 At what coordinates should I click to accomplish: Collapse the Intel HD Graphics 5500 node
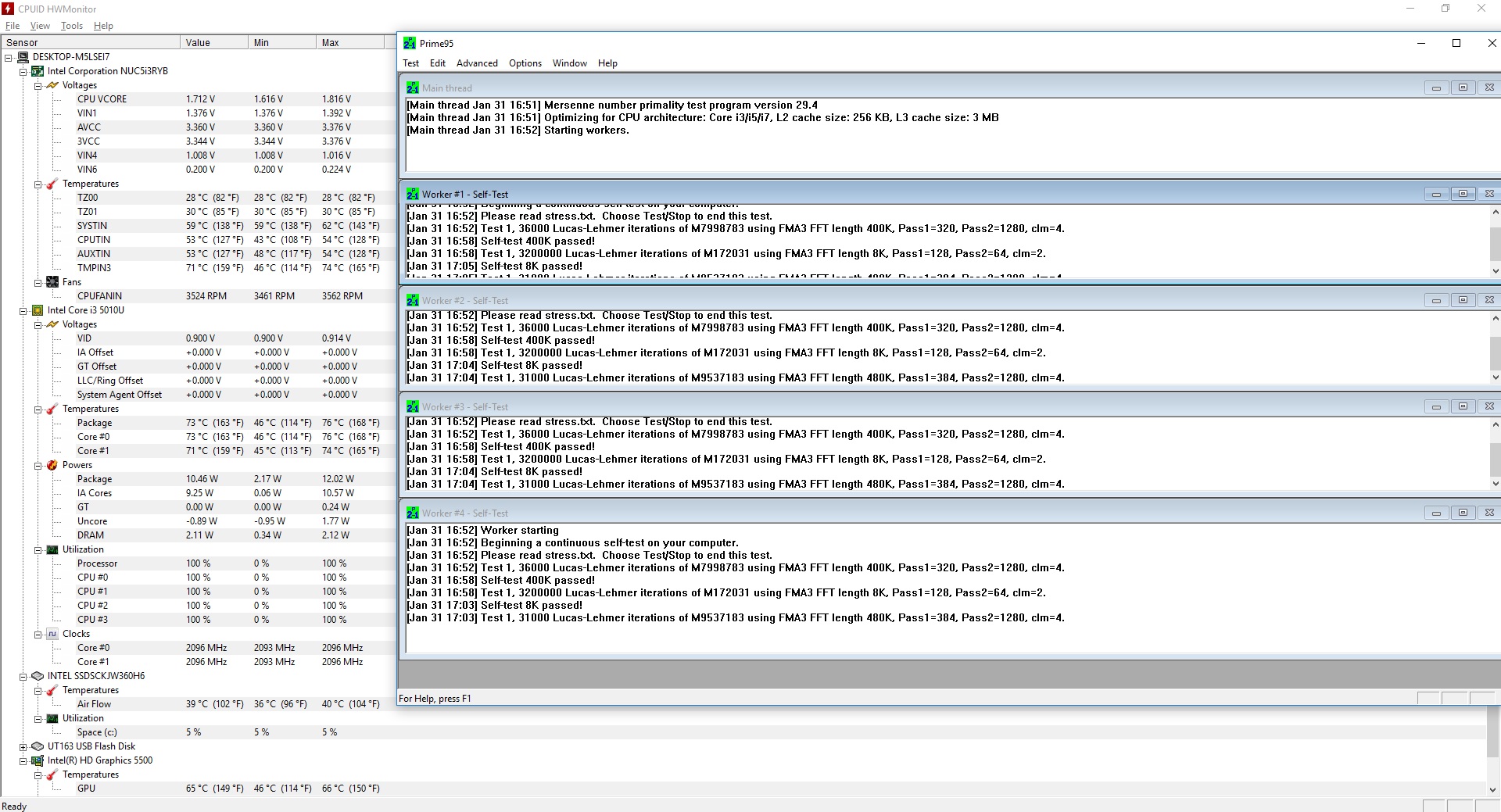point(23,760)
